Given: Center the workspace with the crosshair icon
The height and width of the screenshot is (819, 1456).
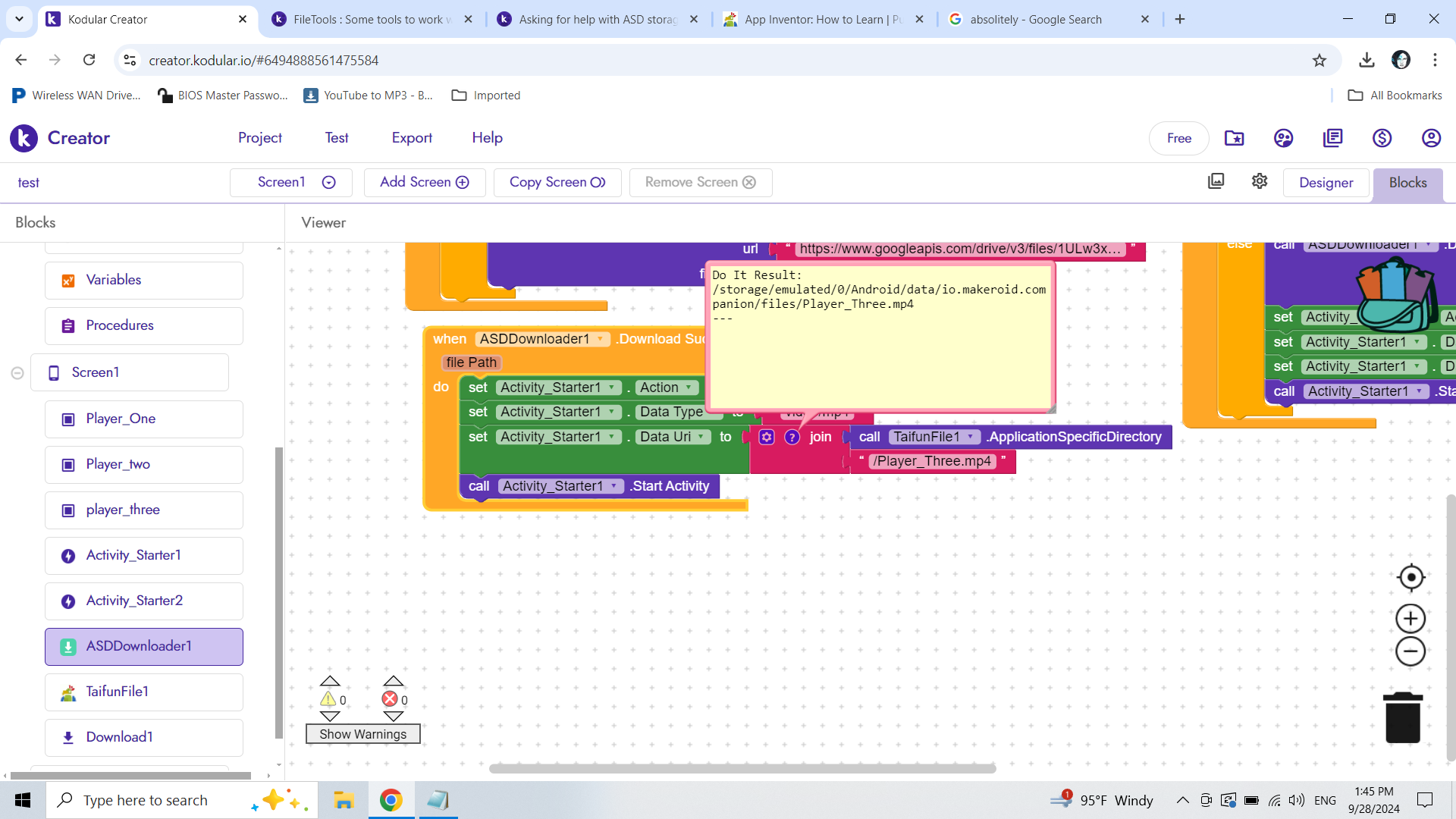Looking at the screenshot, I should [1410, 578].
